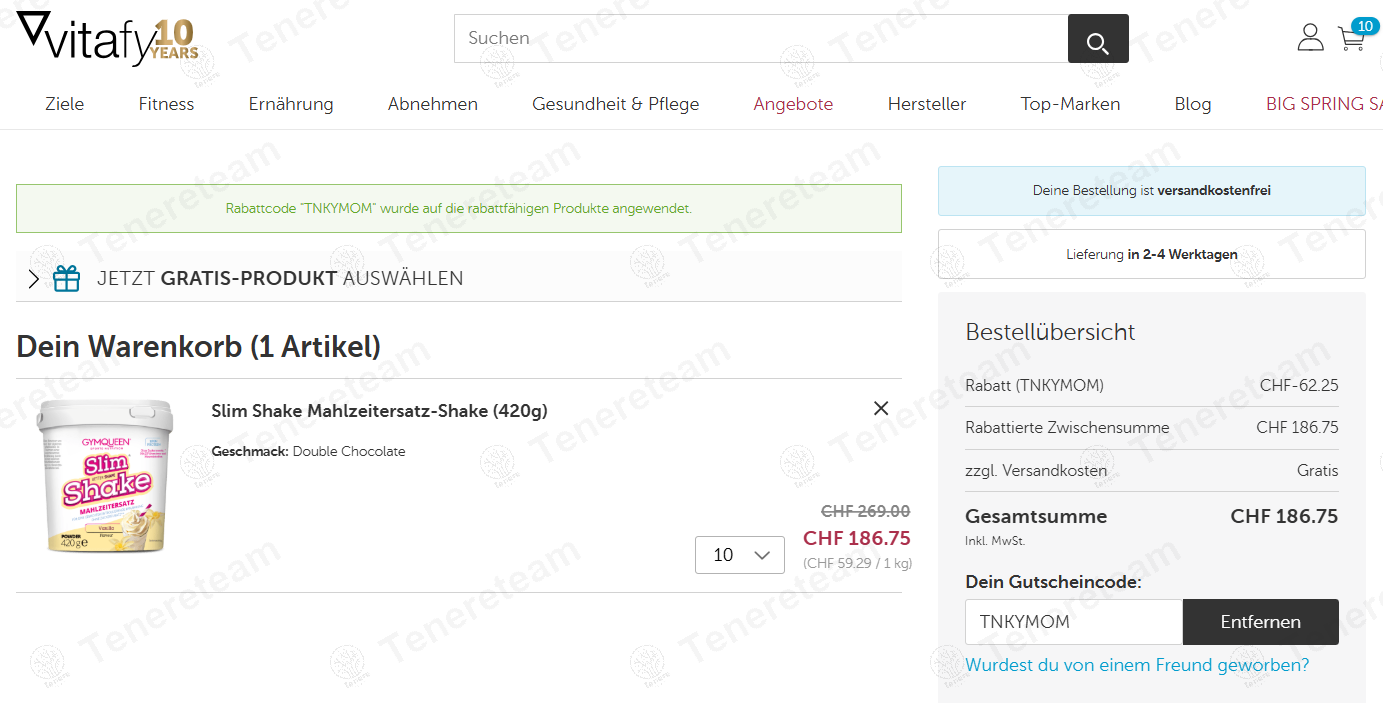Go to the Blog page
Viewport: 1383px width, 703px height.
1193,104
